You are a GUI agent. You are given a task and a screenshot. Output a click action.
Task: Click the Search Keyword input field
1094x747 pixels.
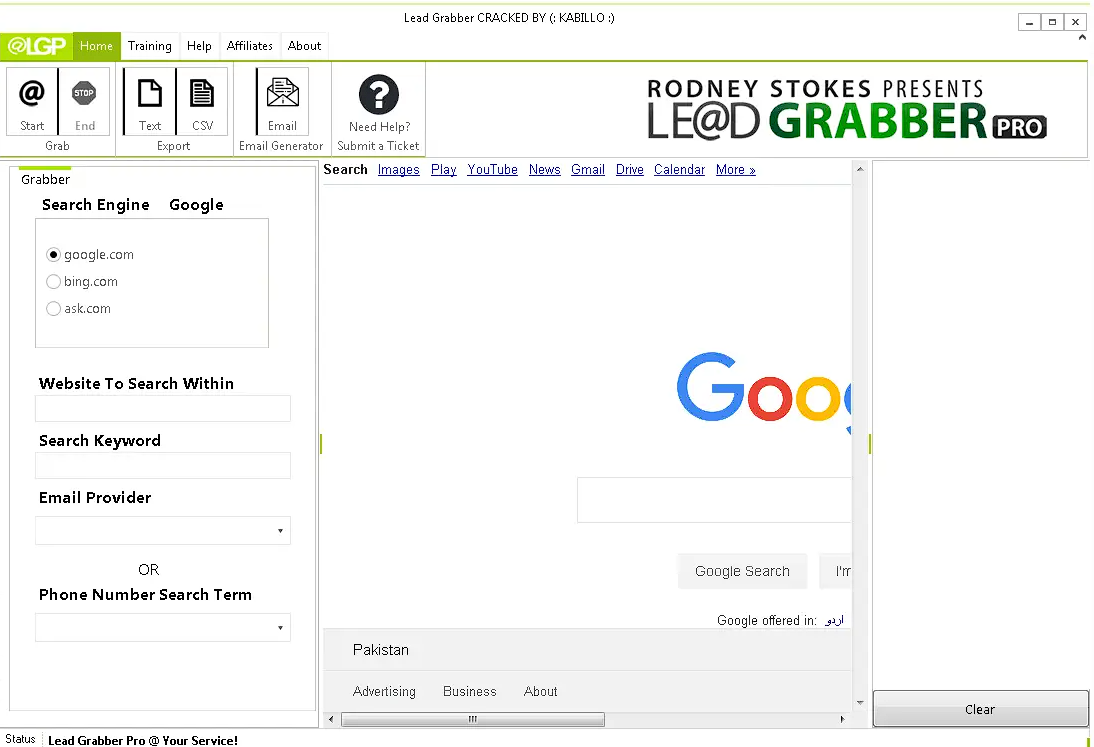pos(163,465)
